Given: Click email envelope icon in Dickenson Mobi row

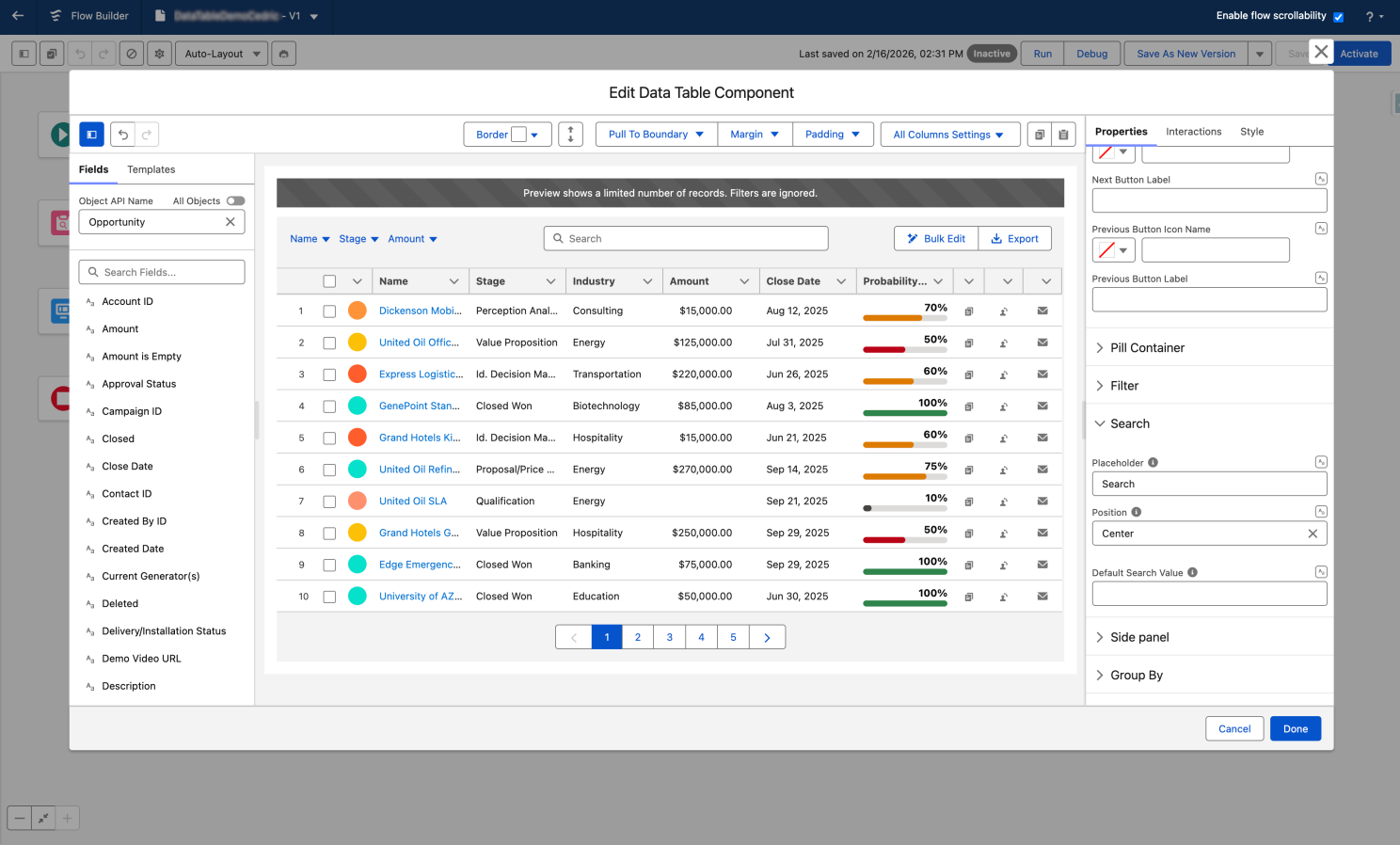Looking at the screenshot, I should 1042,311.
